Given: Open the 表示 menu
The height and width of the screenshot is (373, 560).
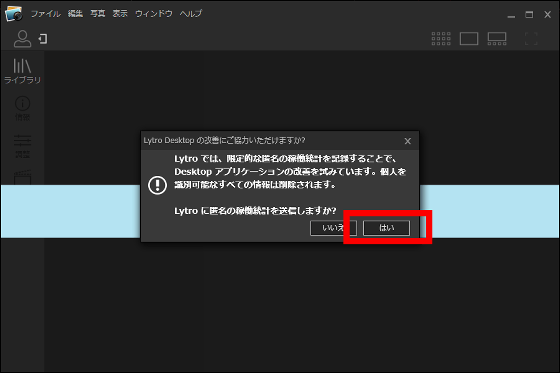Looking at the screenshot, I should click(x=120, y=14).
